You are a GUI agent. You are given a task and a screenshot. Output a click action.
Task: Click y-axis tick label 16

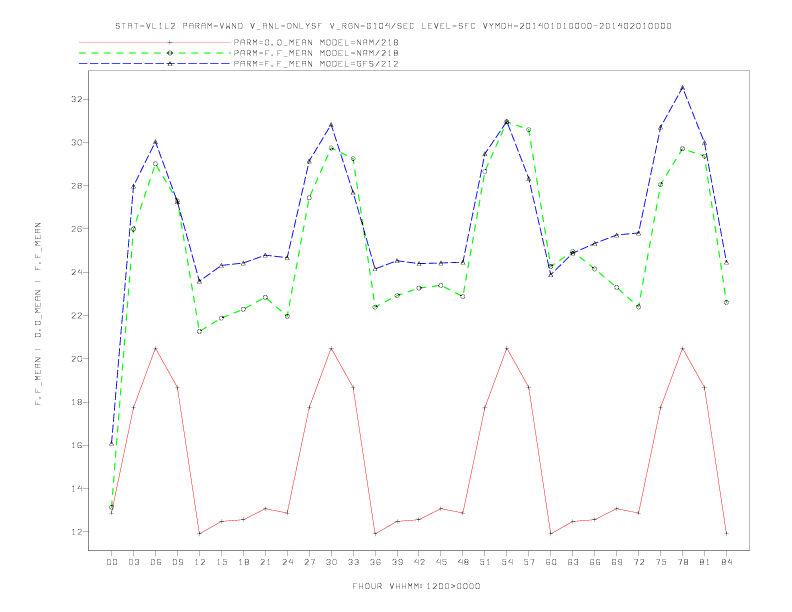pos(76,445)
